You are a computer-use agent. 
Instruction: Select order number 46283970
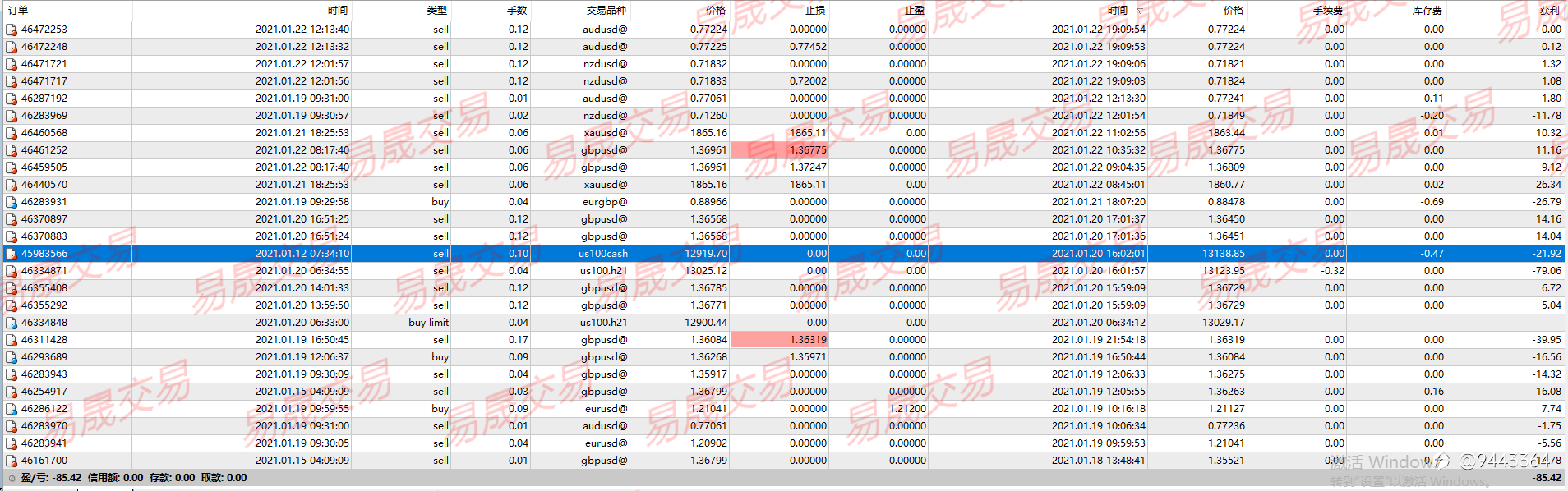point(44,426)
